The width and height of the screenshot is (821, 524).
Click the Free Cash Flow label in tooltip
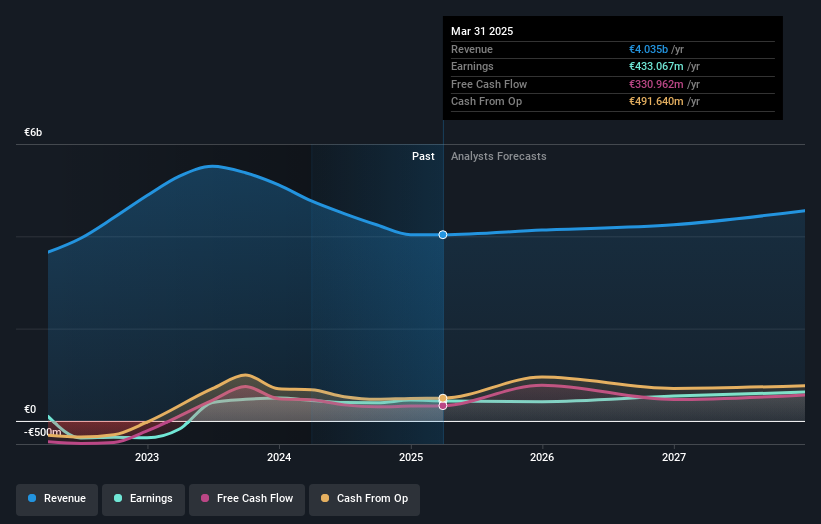point(489,84)
